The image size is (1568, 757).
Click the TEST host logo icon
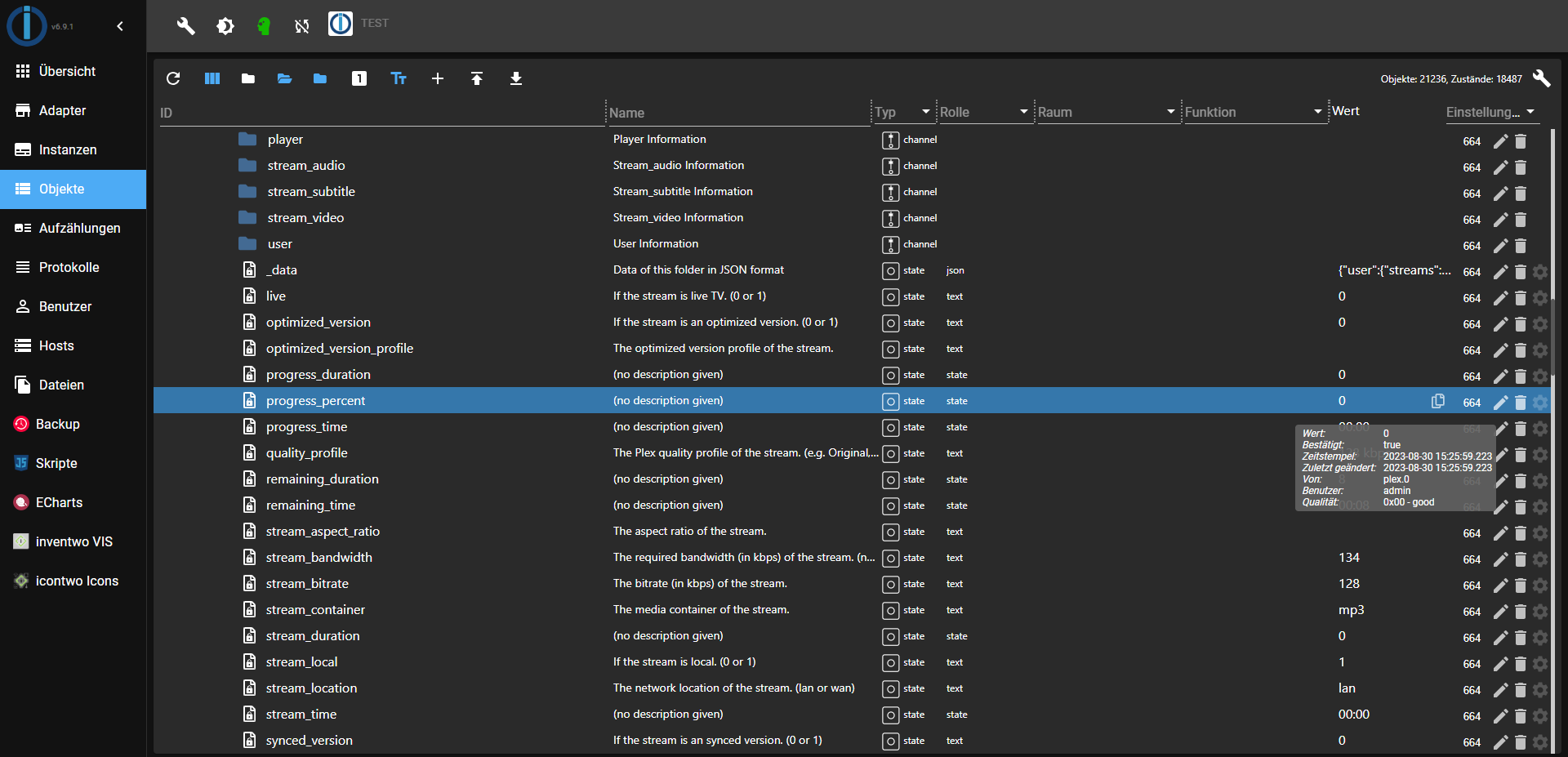tap(341, 24)
